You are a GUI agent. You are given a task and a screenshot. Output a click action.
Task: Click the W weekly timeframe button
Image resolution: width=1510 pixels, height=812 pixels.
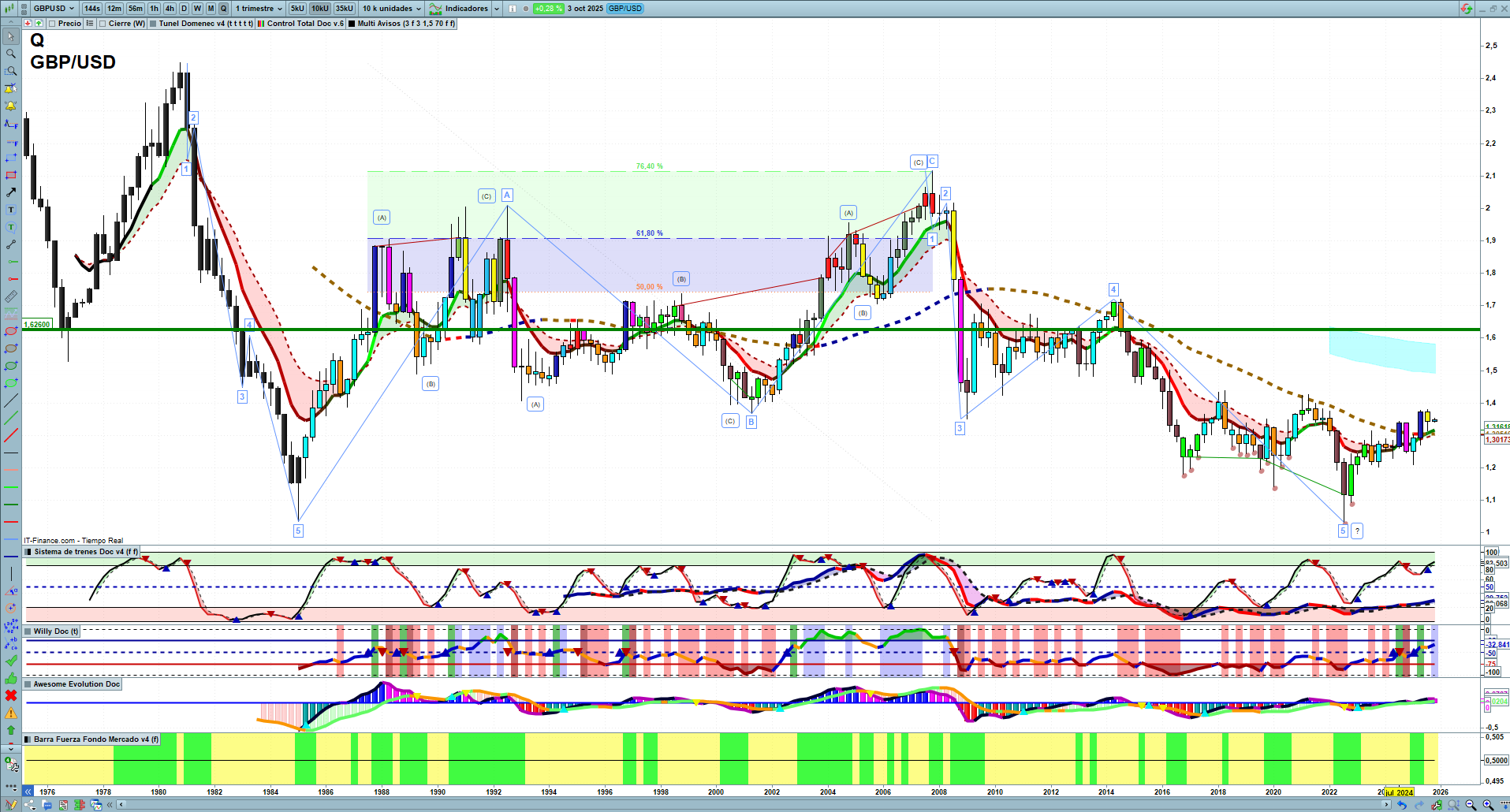197,9
